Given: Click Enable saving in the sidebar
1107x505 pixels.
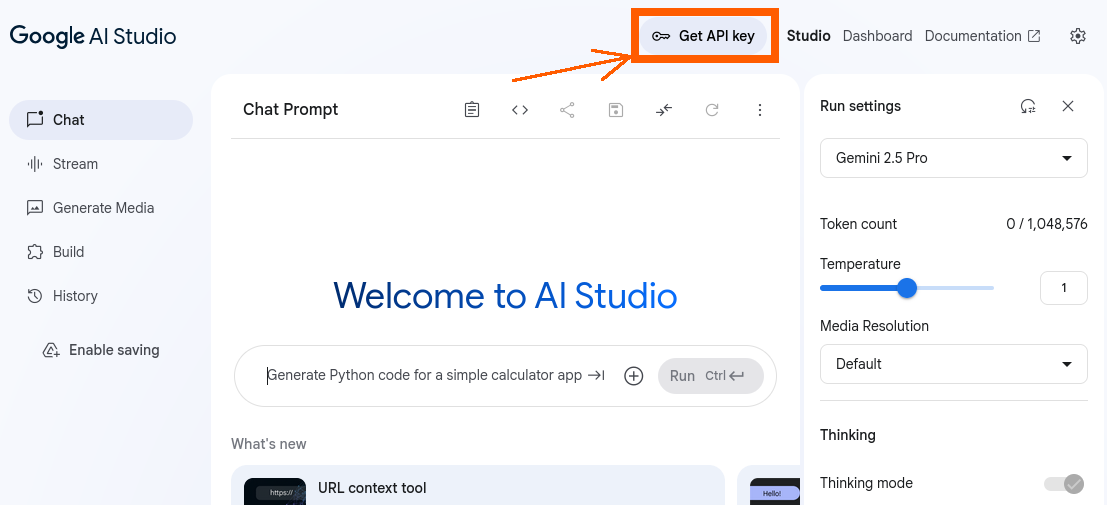Looking at the screenshot, I should [x=101, y=350].
